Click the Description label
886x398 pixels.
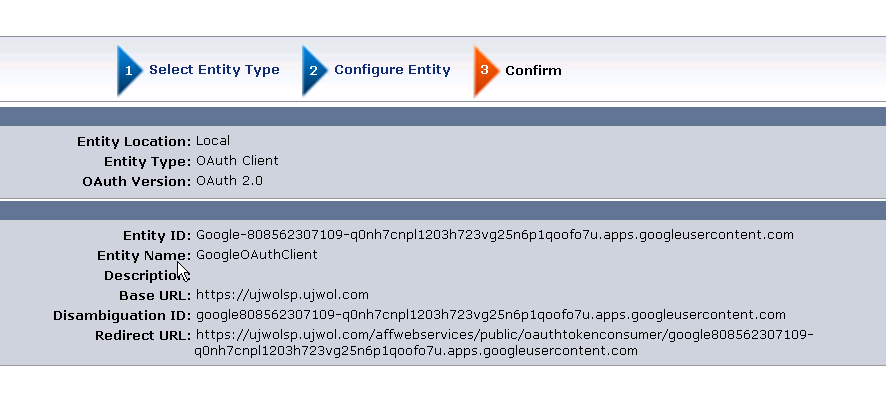(x=147, y=276)
